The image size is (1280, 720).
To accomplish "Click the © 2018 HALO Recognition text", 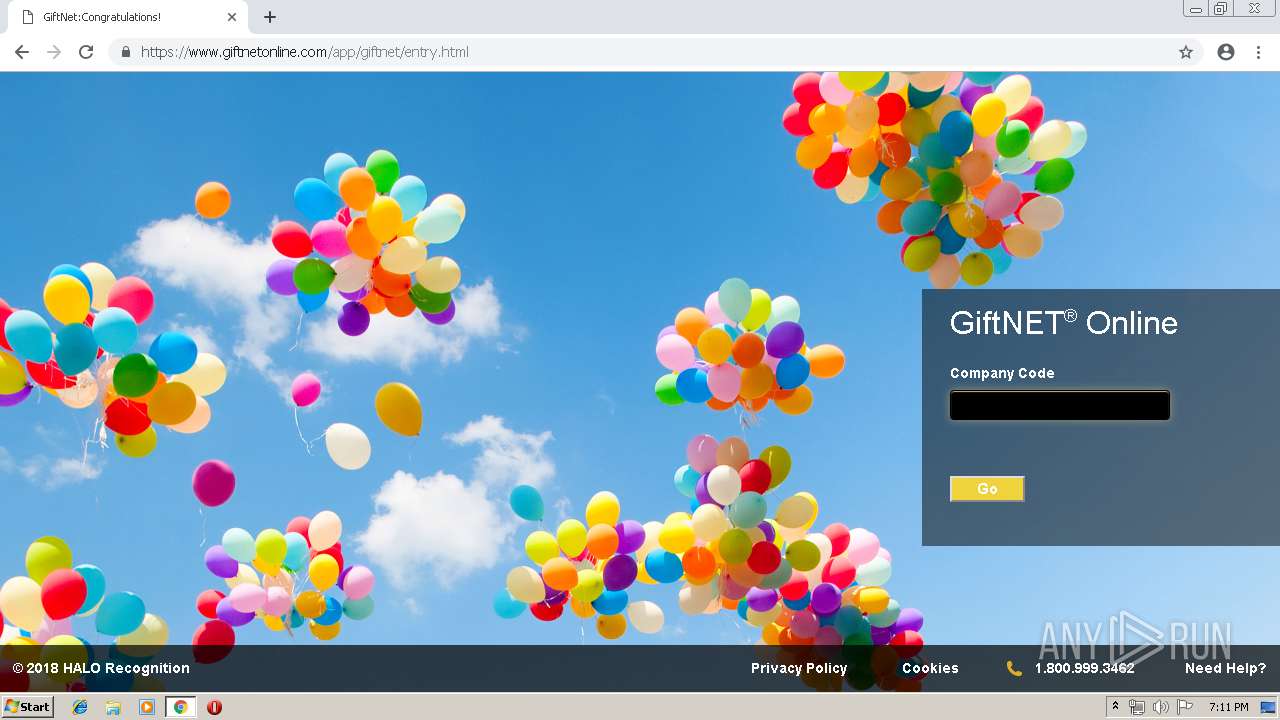I will 101,668.
